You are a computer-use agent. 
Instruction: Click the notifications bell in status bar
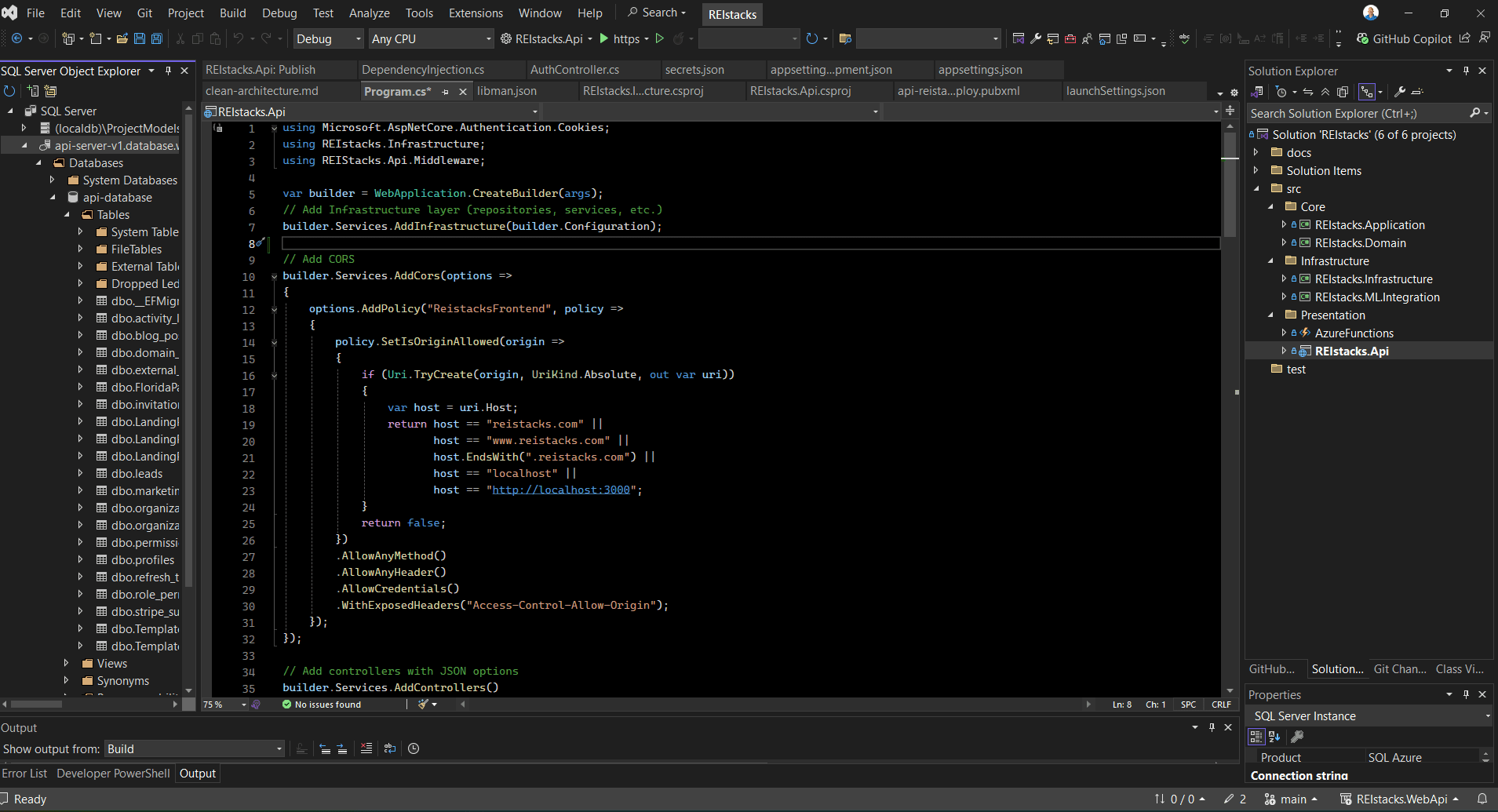pyautogui.click(x=1482, y=799)
